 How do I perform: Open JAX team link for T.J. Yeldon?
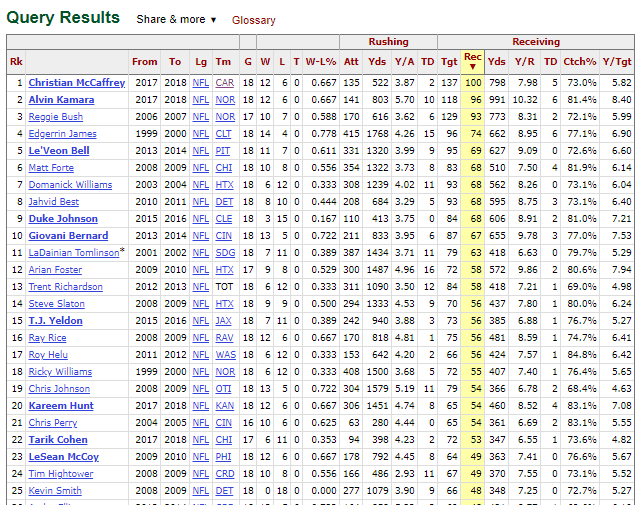[224, 321]
